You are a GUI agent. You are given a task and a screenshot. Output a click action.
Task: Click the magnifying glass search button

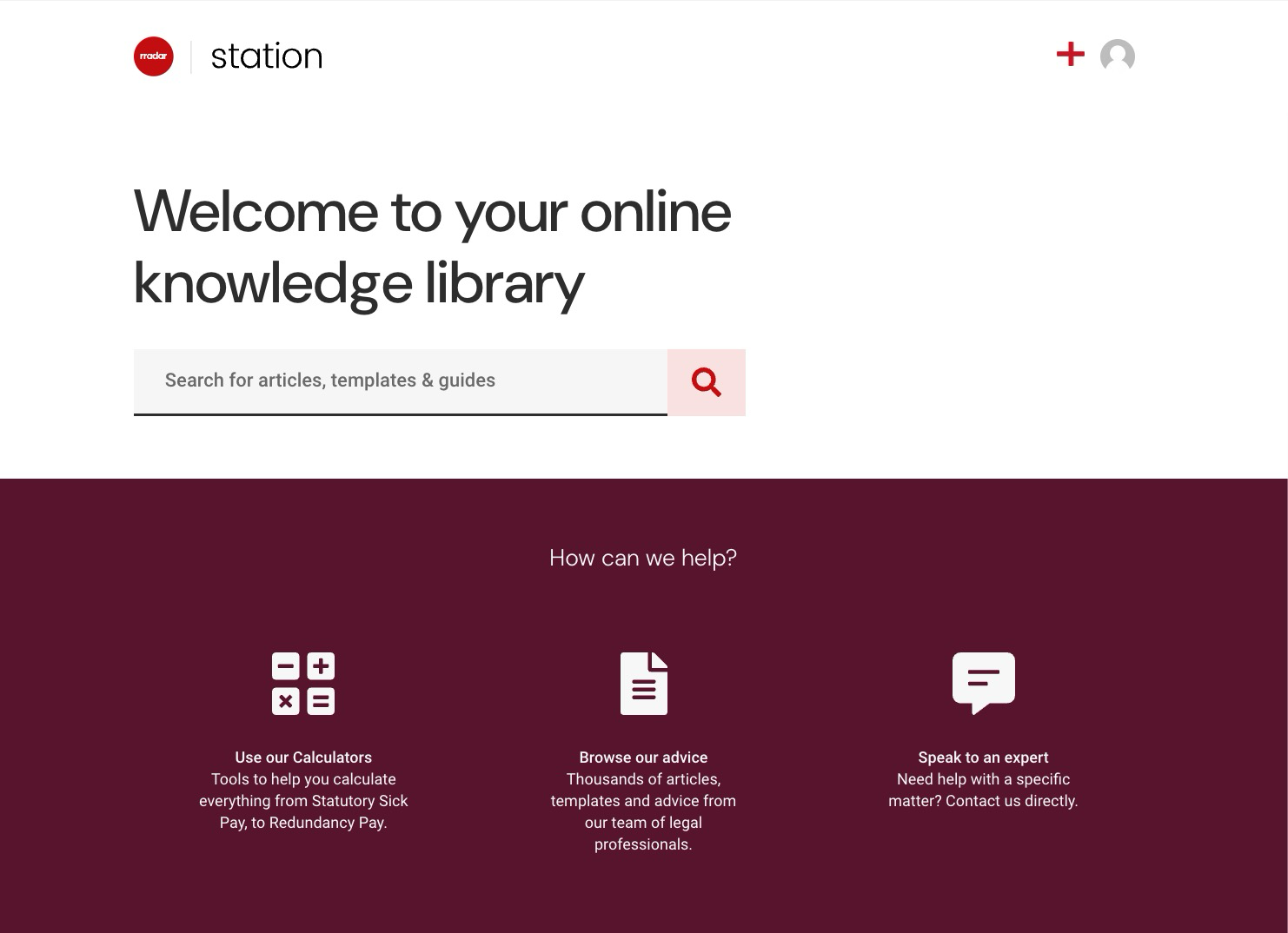coord(707,382)
